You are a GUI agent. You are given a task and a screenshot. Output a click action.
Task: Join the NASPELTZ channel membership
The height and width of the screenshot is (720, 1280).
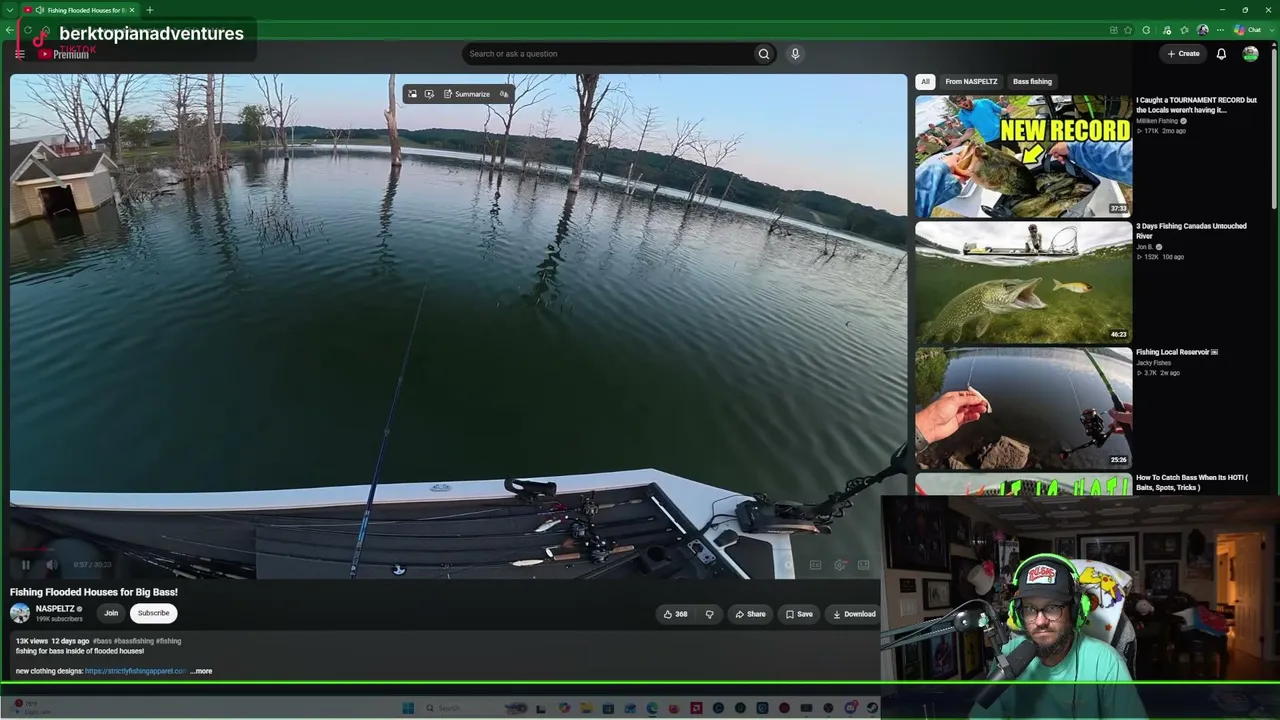pyautogui.click(x=111, y=613)
